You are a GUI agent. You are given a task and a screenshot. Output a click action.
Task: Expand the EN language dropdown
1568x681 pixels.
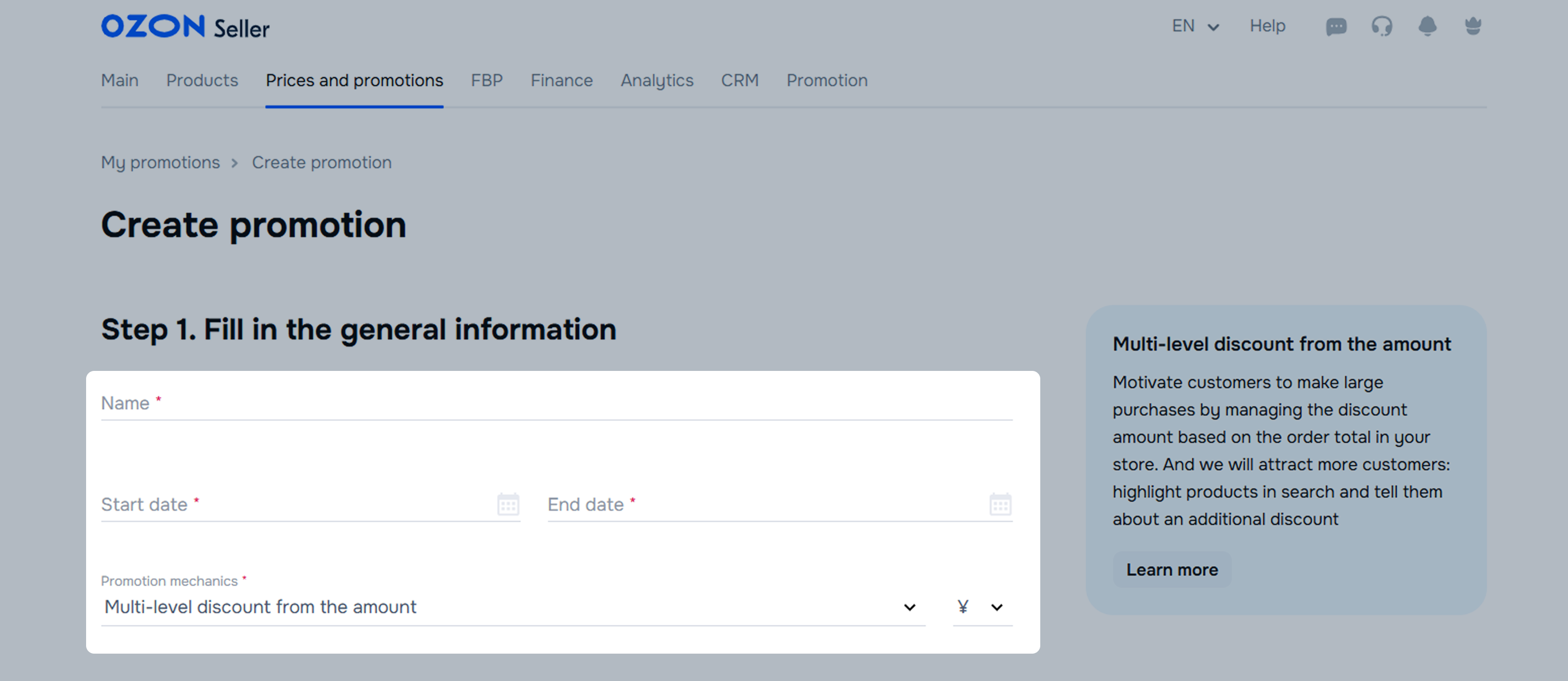click(1195, 26)
